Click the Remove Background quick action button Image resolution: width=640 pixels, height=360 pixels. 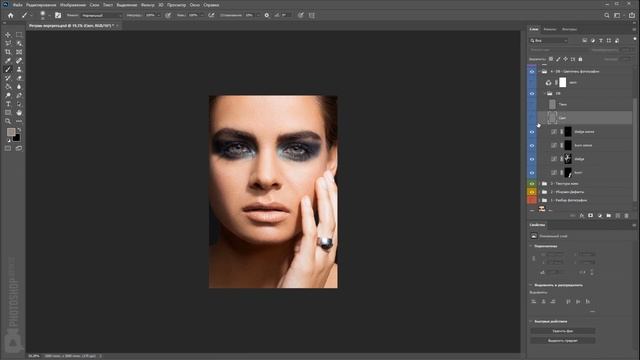point(563,331)
